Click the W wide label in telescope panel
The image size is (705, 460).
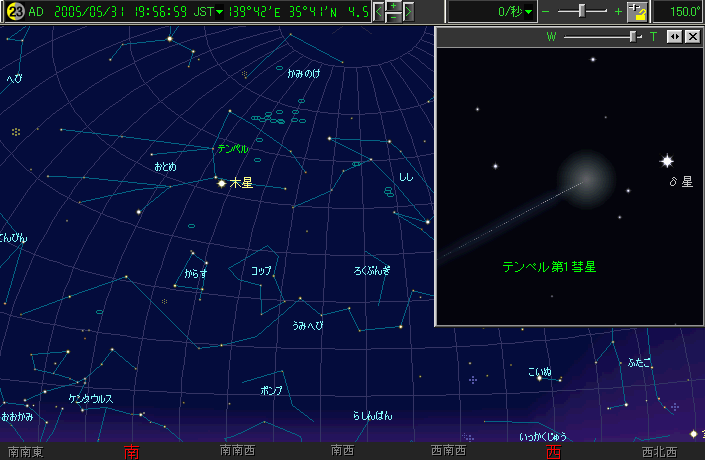click(x=550, y=36)
